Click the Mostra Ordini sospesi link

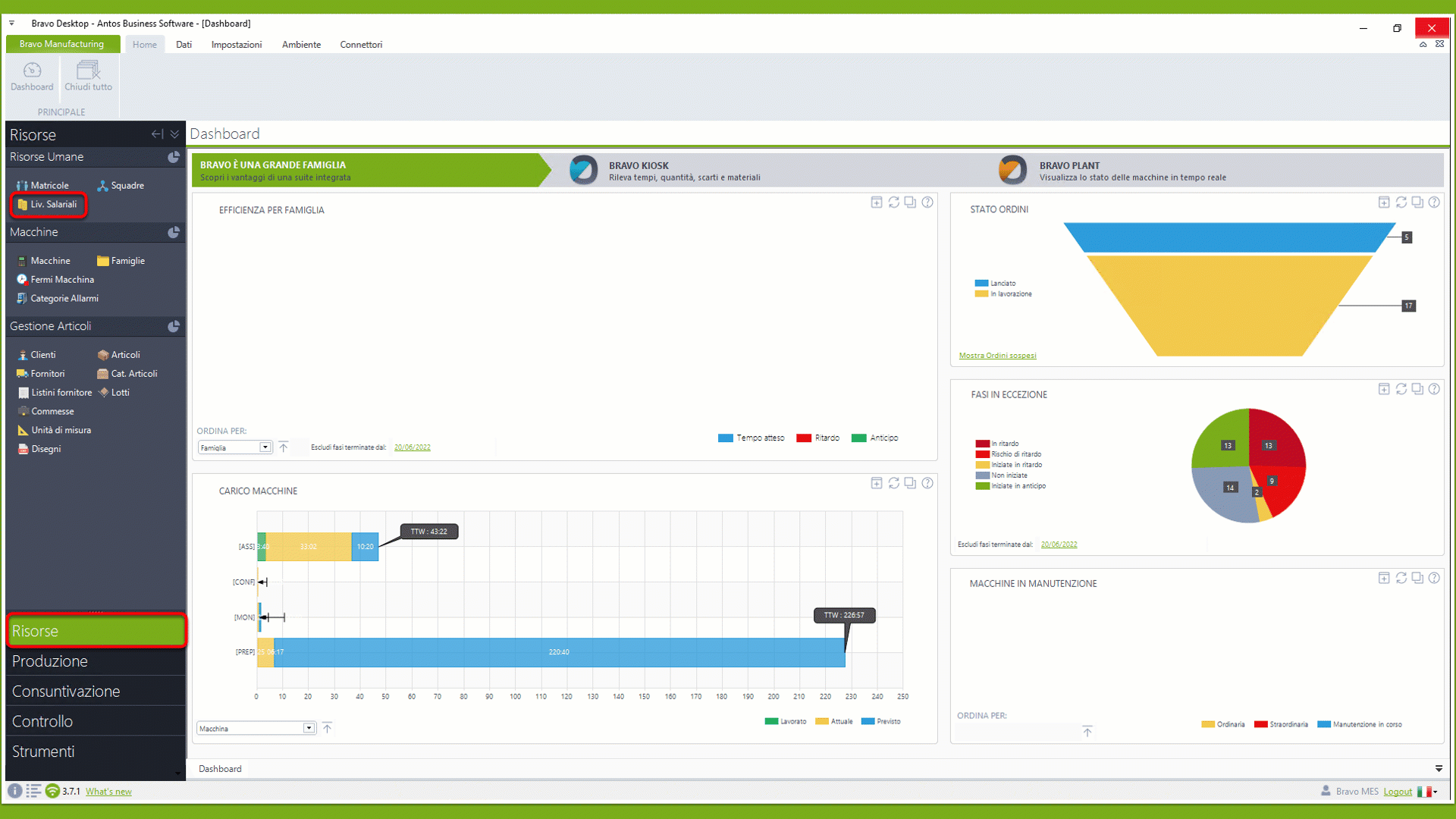tap(997, 356)
